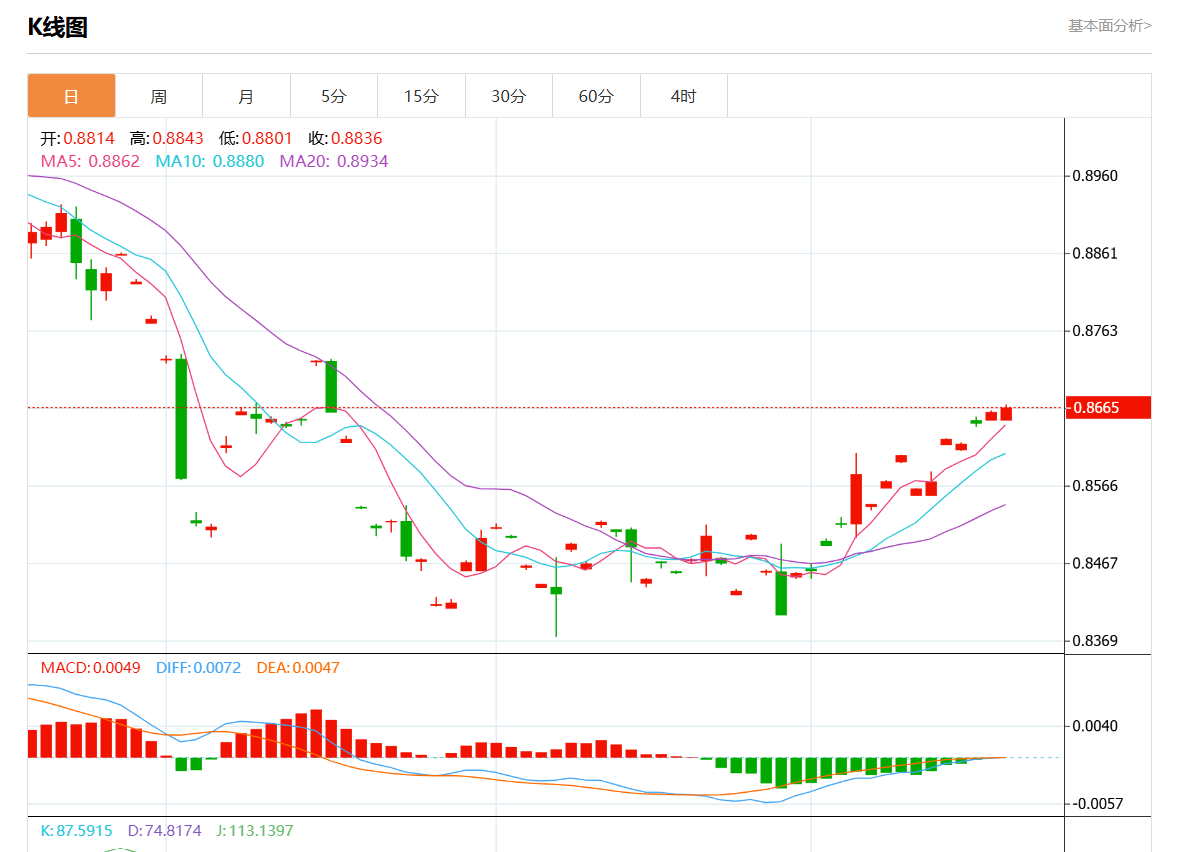
Task: Switch to the 5分 interval tab
Action: tap(334, 96)
